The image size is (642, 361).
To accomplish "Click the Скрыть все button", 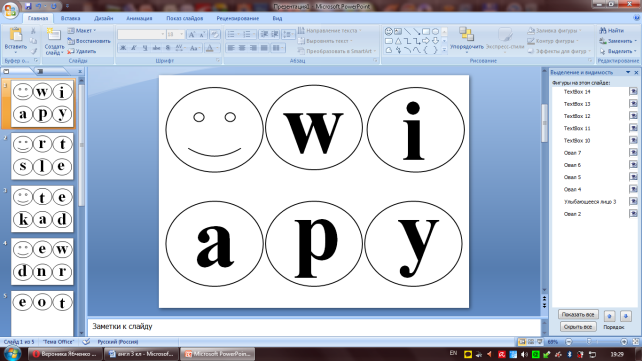I will pyautogui.click(x=578, y=327).
